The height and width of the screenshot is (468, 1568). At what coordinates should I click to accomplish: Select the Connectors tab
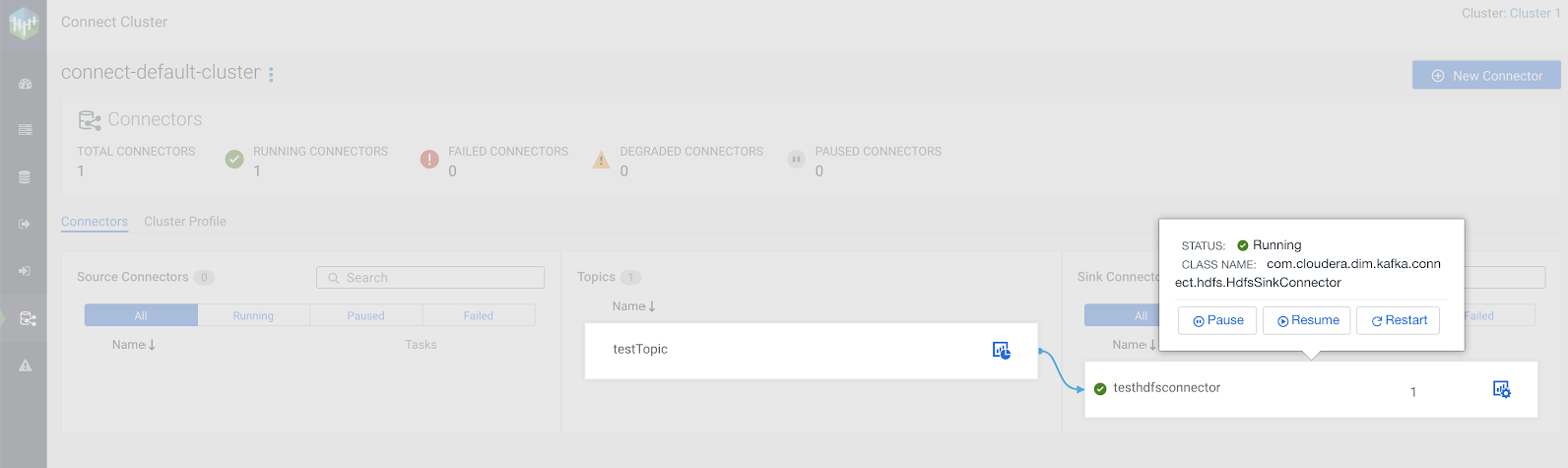pos(95,222)
